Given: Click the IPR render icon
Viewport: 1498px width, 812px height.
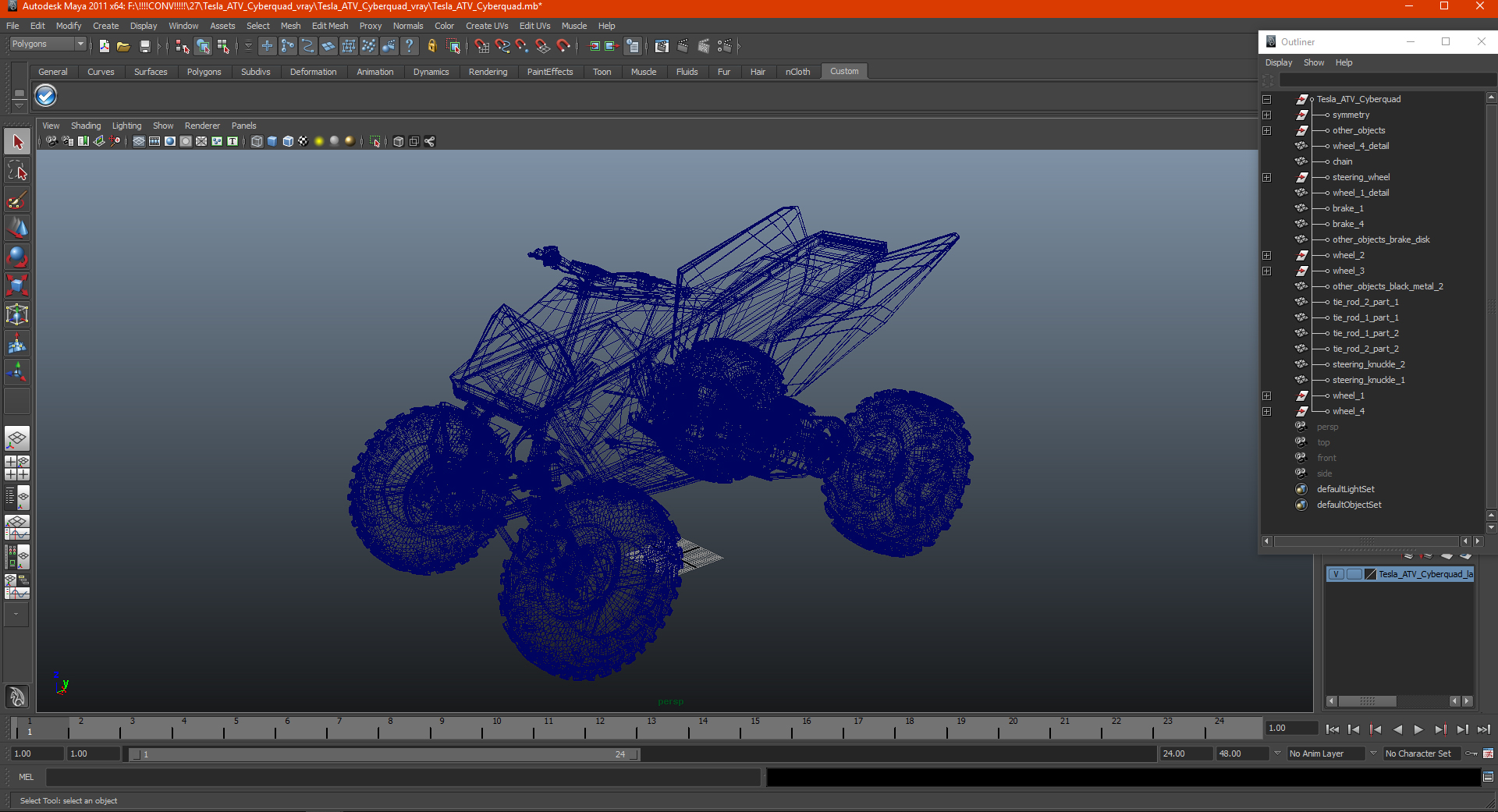Looking at the screenshot, I should coord(704,47).
